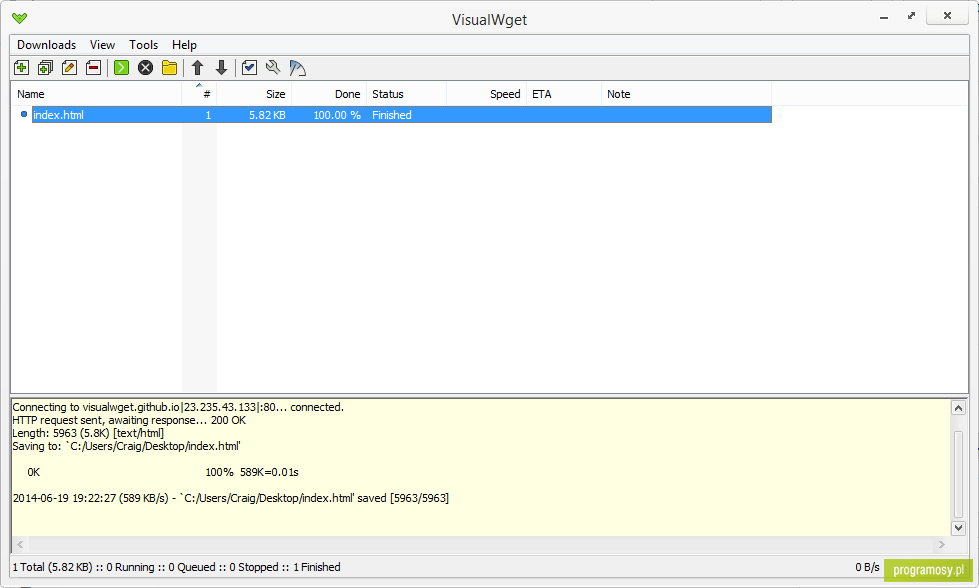979x588 pixels.
Task: Open the Help menu
Action: [184, 45]
